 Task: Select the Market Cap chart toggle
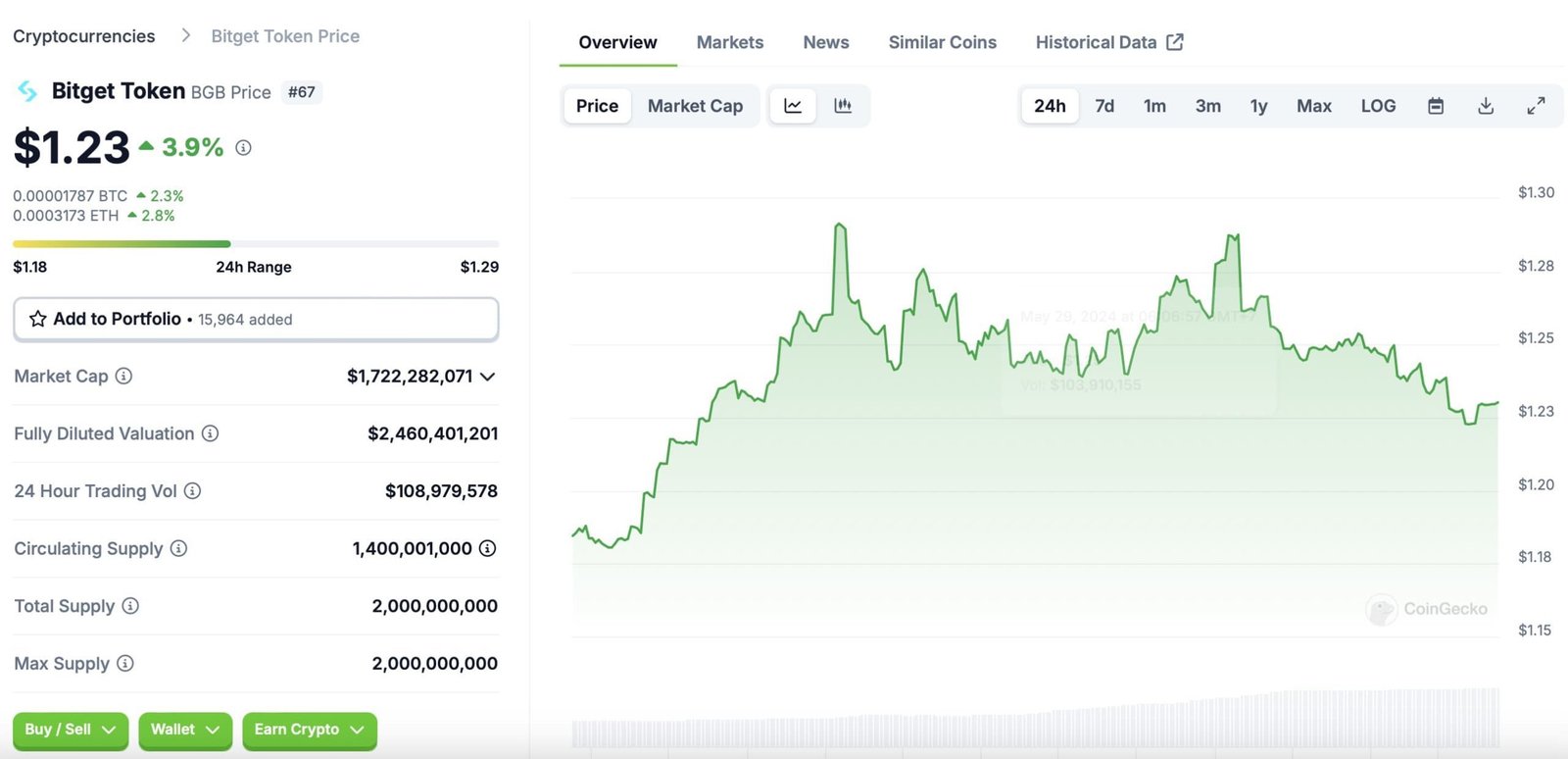tap(695, 106)
